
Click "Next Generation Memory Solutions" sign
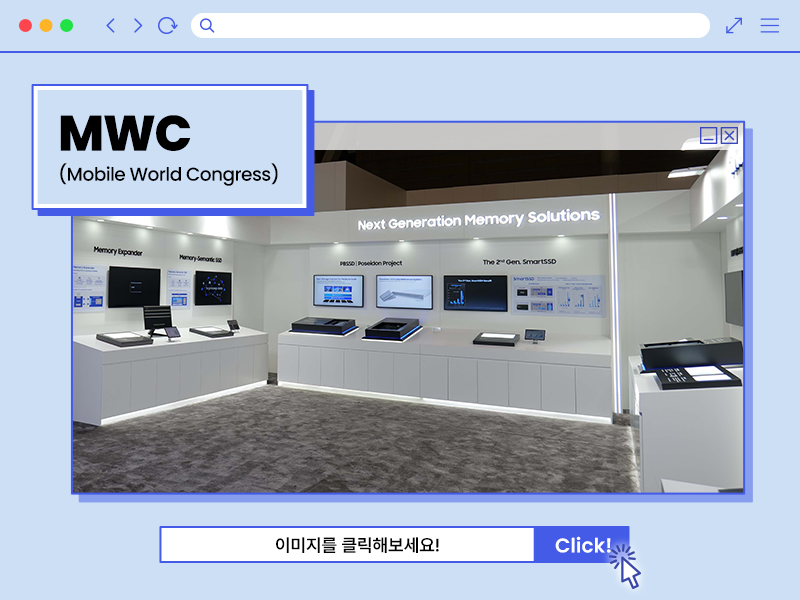[478, 219]
